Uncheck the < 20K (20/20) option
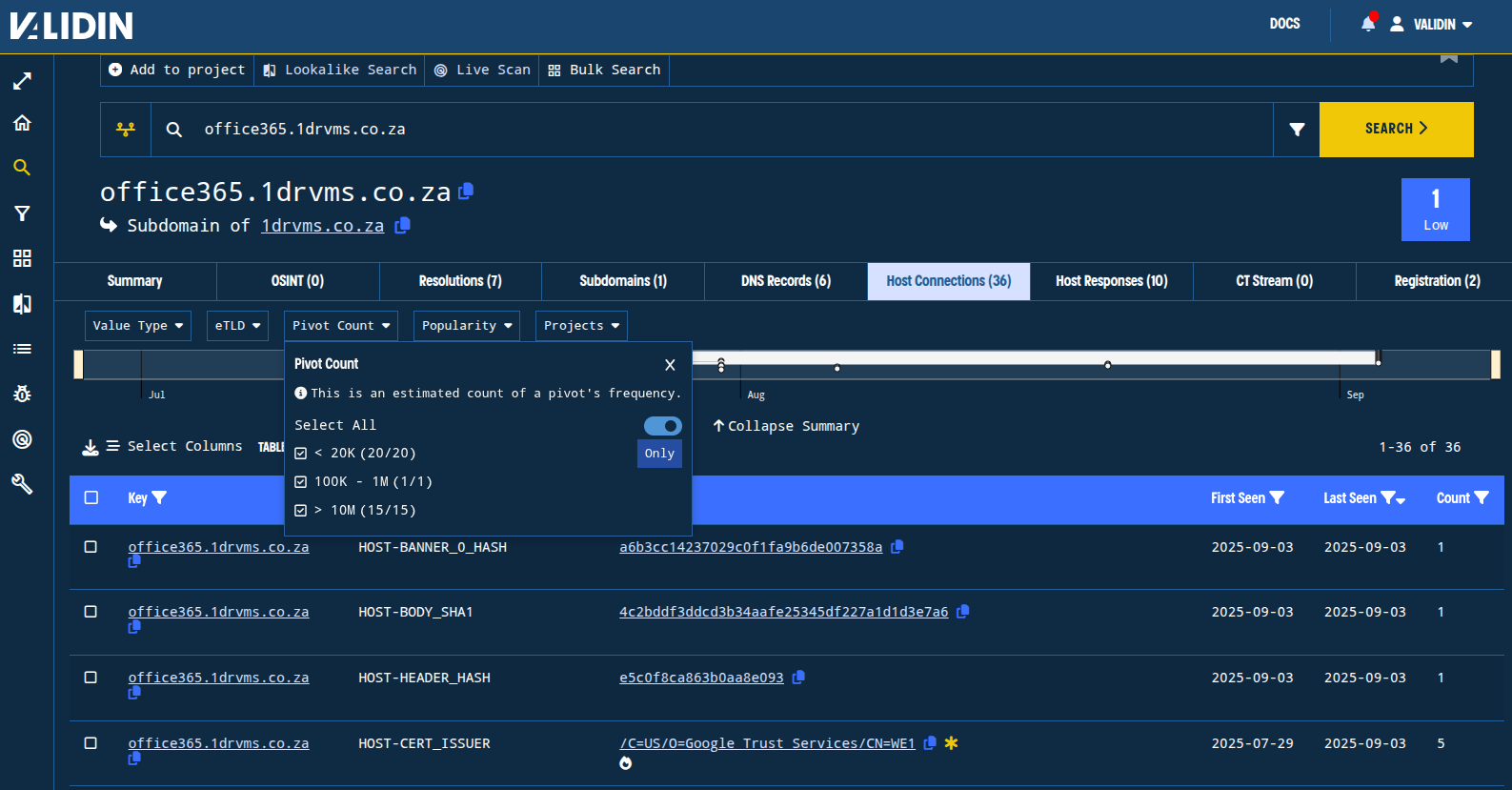The width and height of the screenshot is (1512, 790). [x=301, y=454]
